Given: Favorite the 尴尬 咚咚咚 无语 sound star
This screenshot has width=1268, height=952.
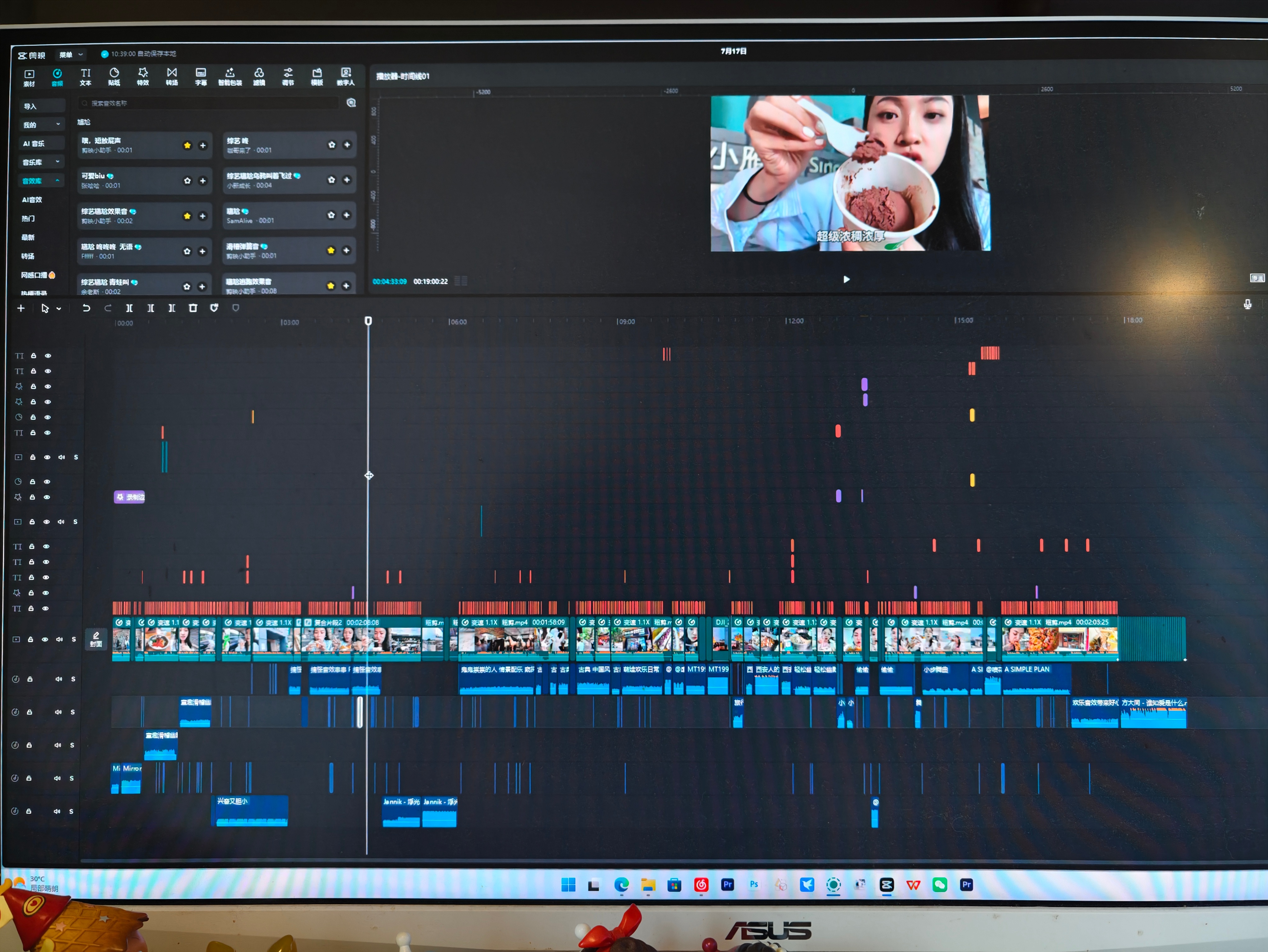Looking at the screenshot, I should pos(187,251).
